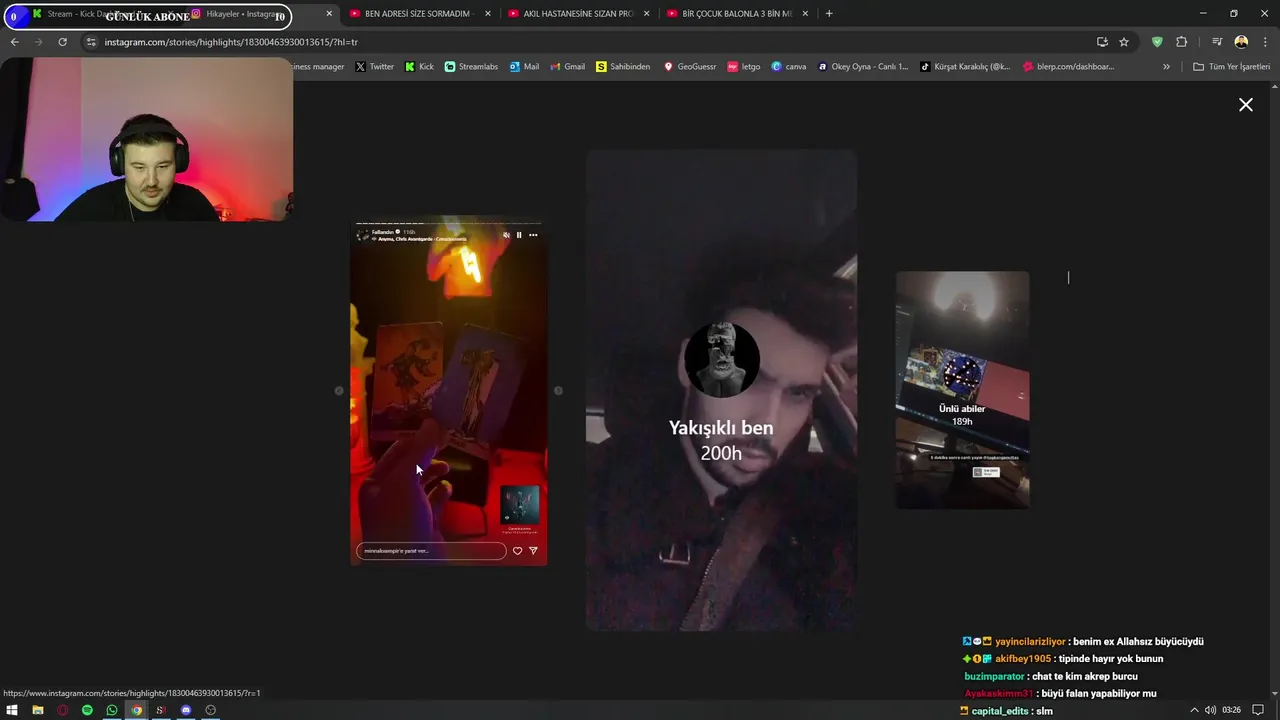Image resolution: width=1280 pixels, height=720 pixels.
Task: Share the story with the paper plane icon
Action: [533, 551]
